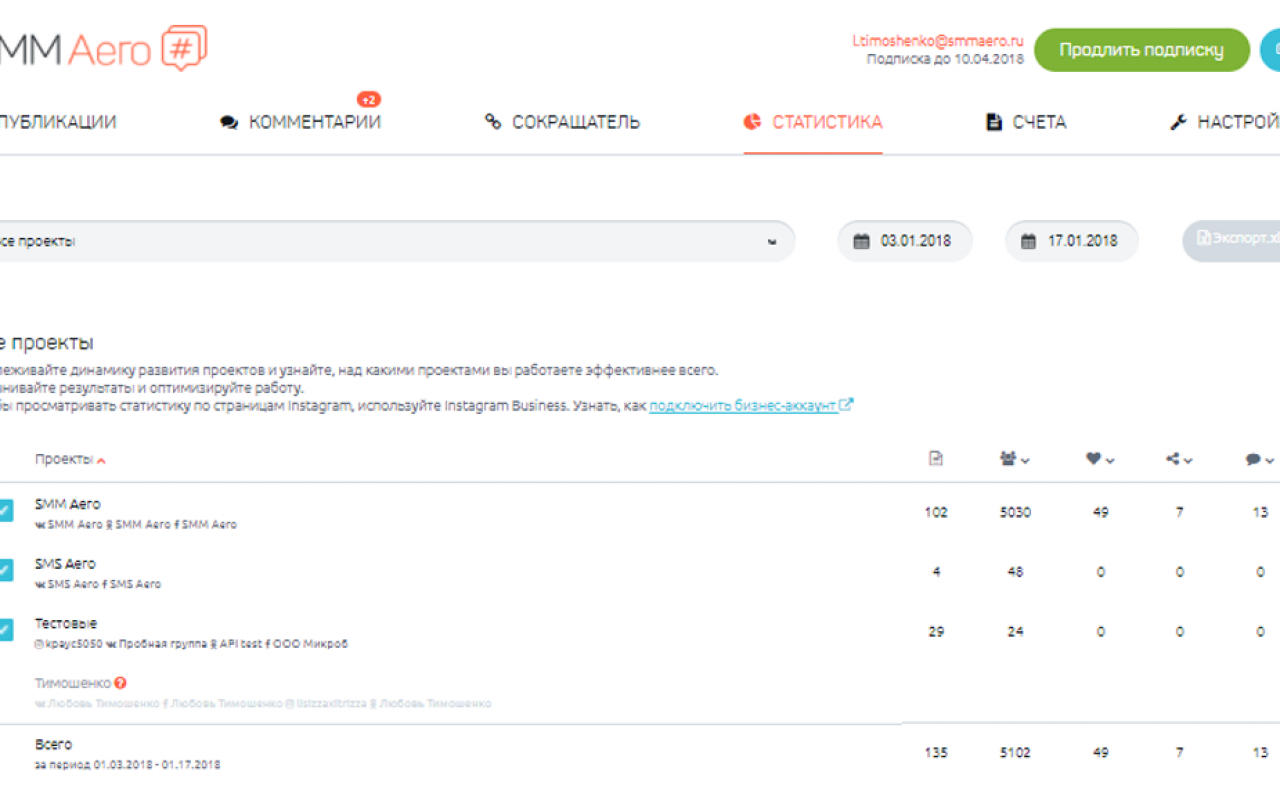Sort by the comments bubble icon column

click(x=1259, y=459)
